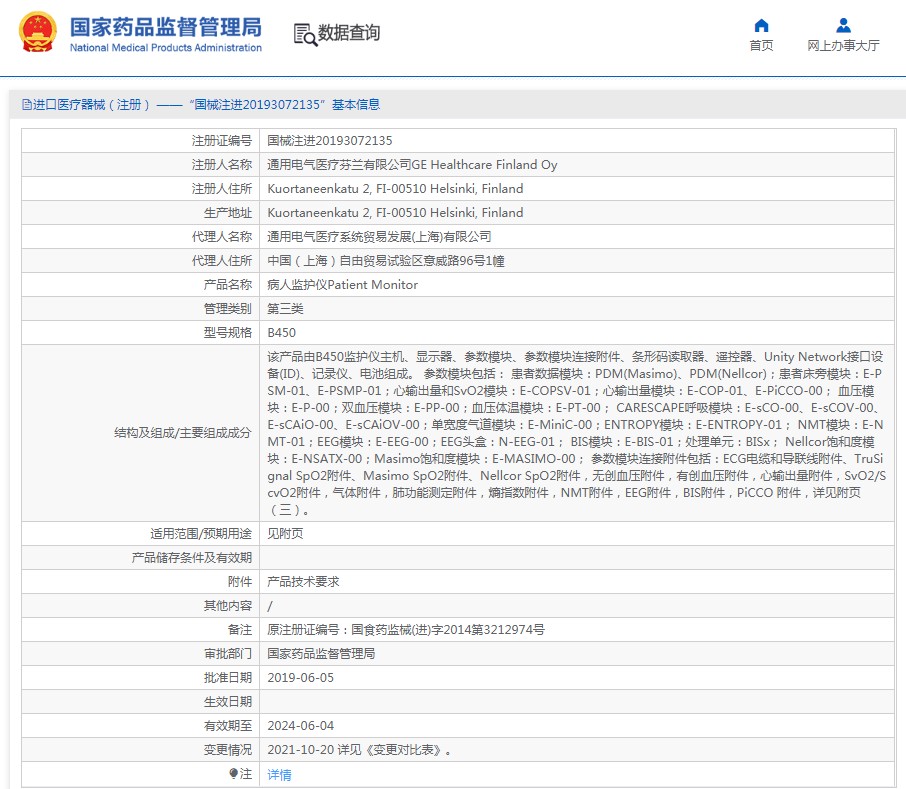Viewport: 906px width, 789px height.
Task: Click the 产品技术要求 attachment cell
Action: 303,582
